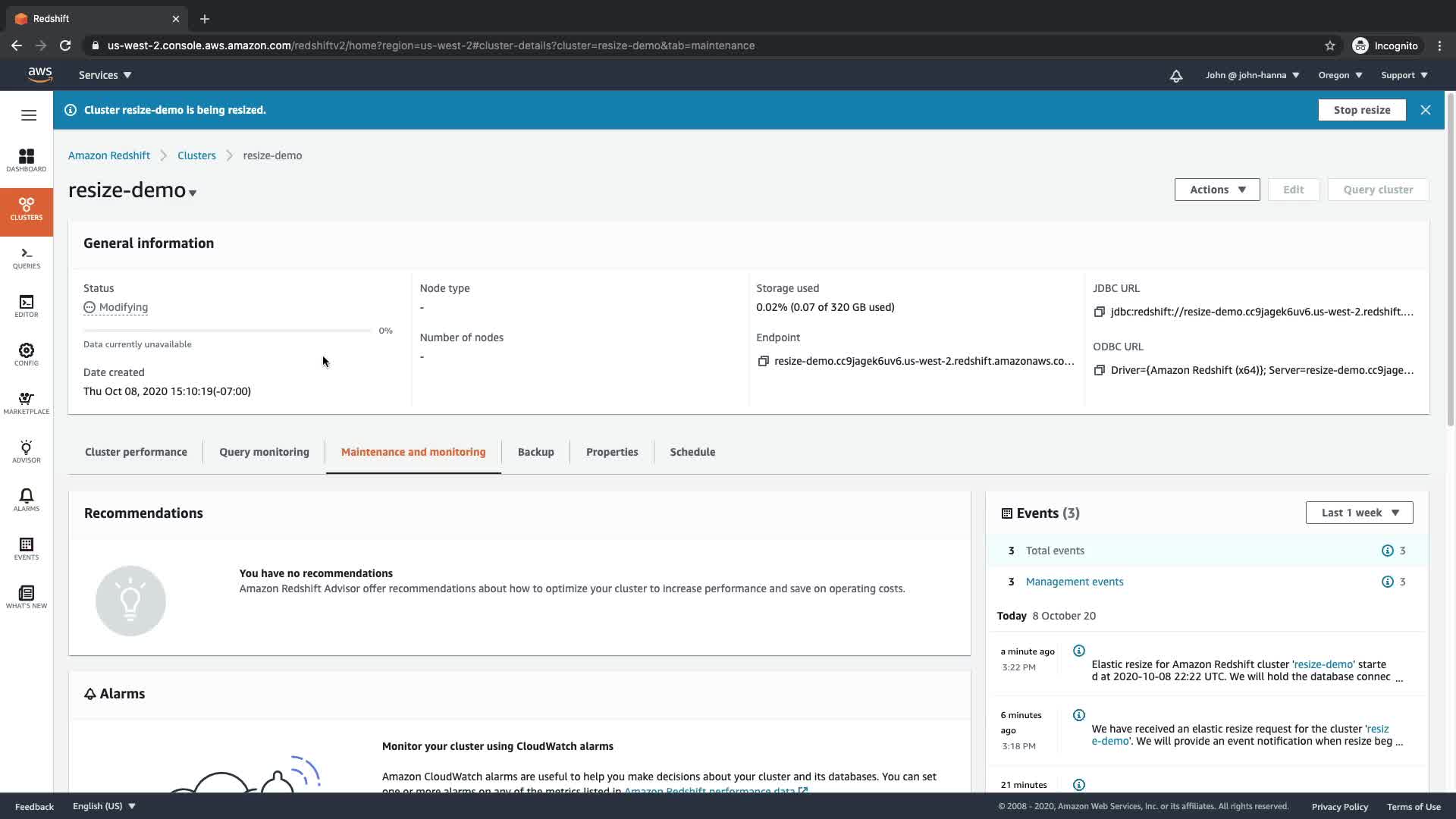1456x819 pixels.
Task: Open the Config gear sidebar icon
Action: [x=27, y=354]
